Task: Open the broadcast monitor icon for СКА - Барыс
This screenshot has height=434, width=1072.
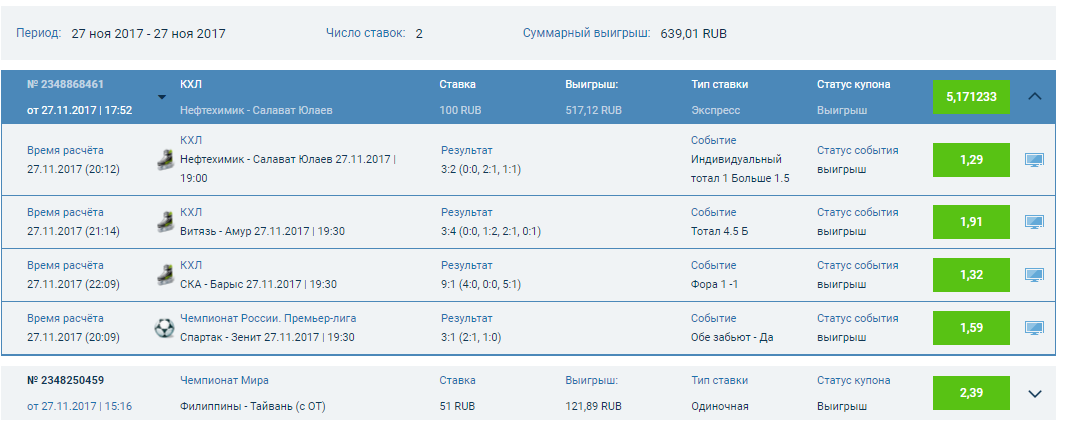Action: click(x=1034, y=275)
